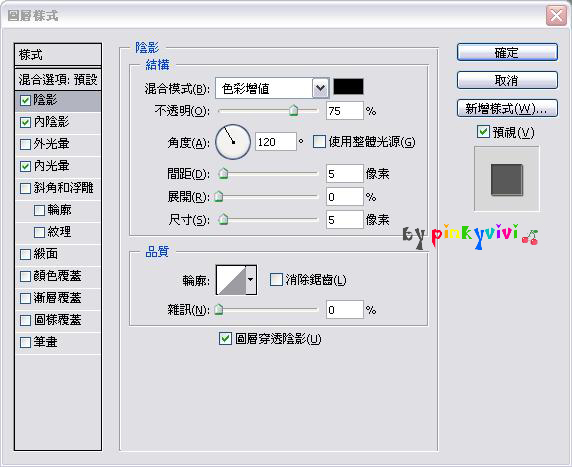The width and height of the screenshot is (572, 467).
Task: Click the contour curve thumbnail
Action: point(231,280)
